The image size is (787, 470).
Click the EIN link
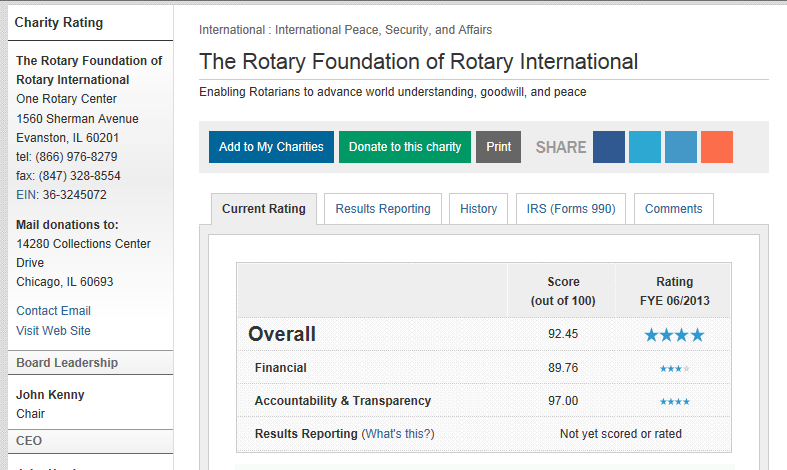click(x=26, y=195)
